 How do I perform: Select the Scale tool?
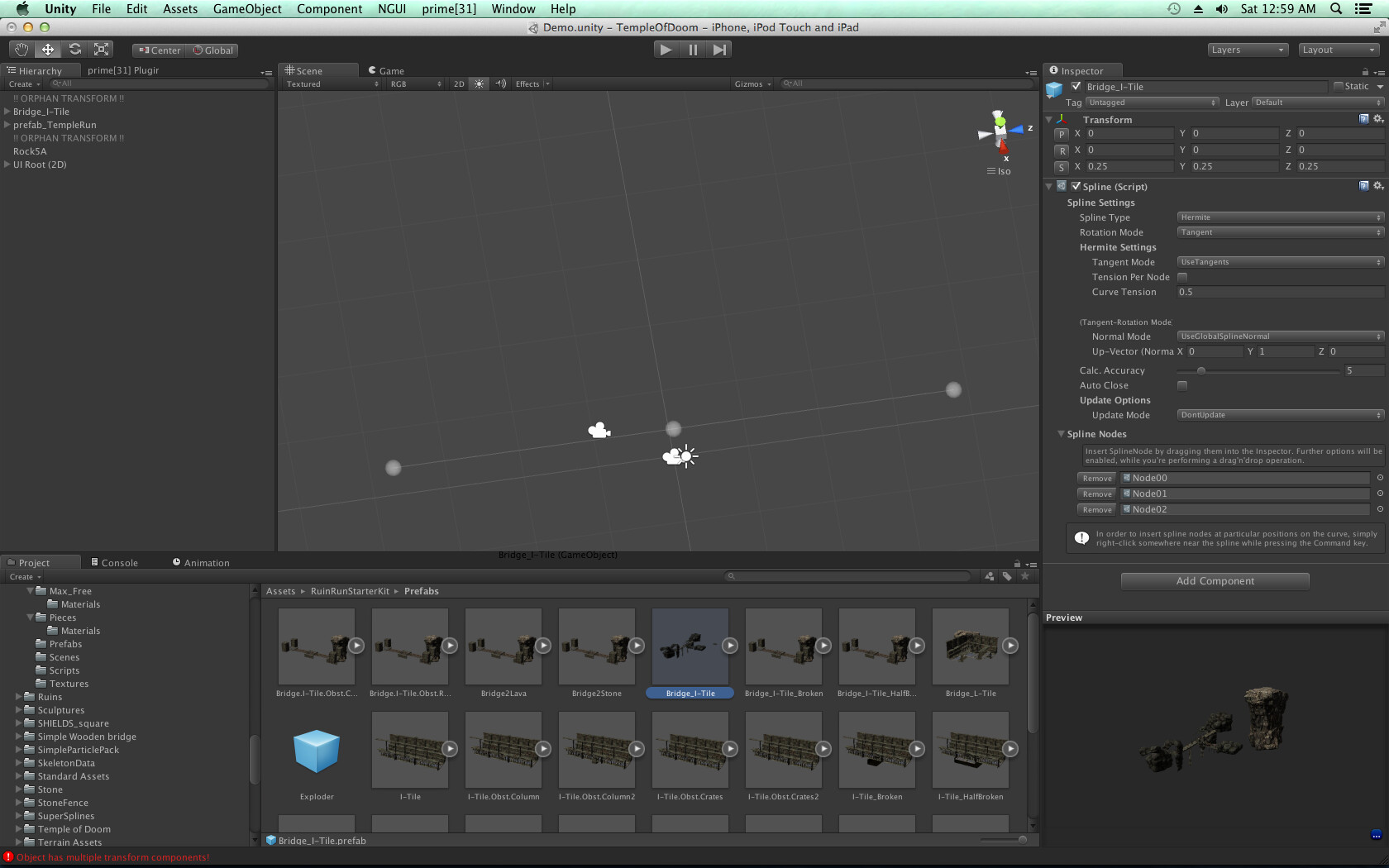pyautogui.click(x=101, y=50)
